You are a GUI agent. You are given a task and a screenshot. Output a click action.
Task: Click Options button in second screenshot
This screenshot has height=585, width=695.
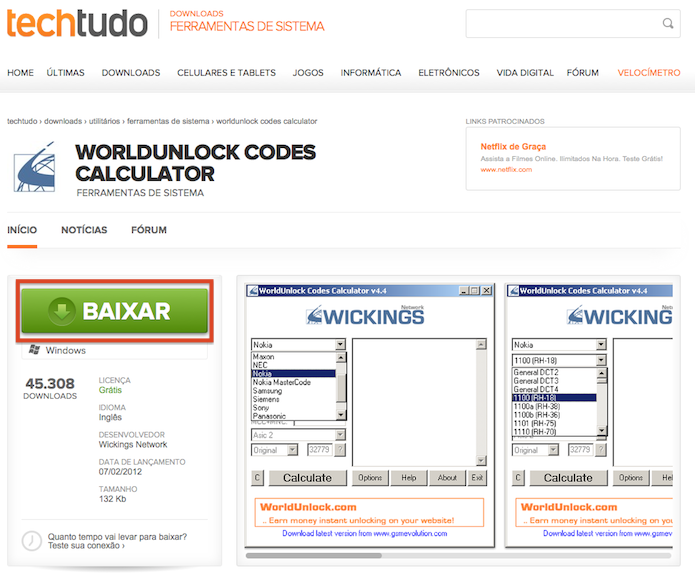point(631,478)
